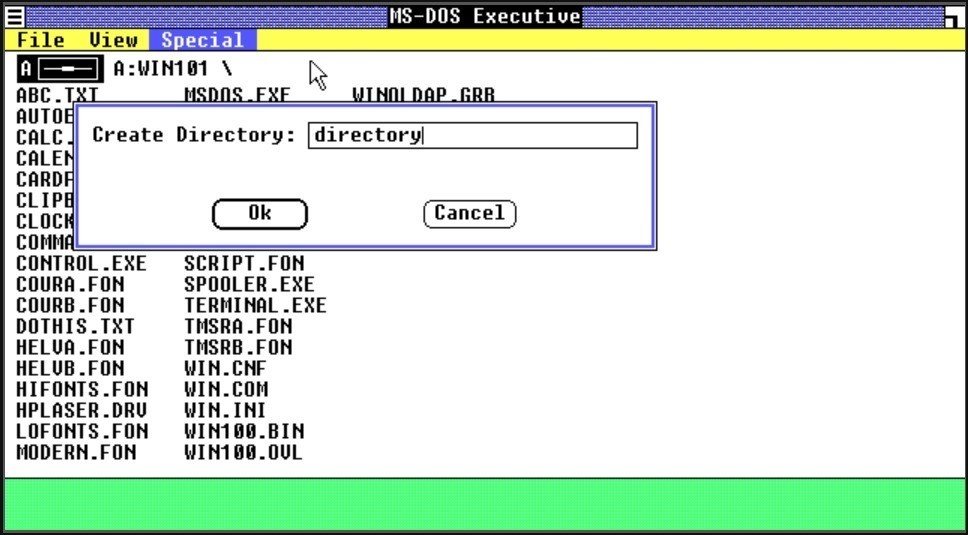Select TMSRA.FON file

coord(238,326)
